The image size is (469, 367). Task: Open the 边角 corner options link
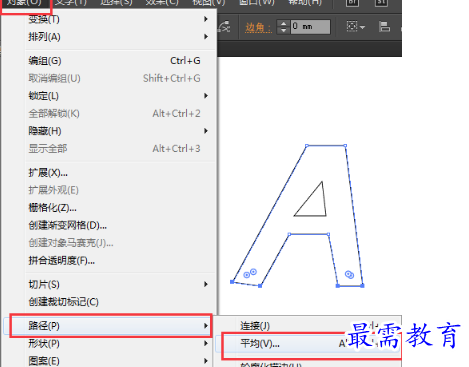point(258,27)
